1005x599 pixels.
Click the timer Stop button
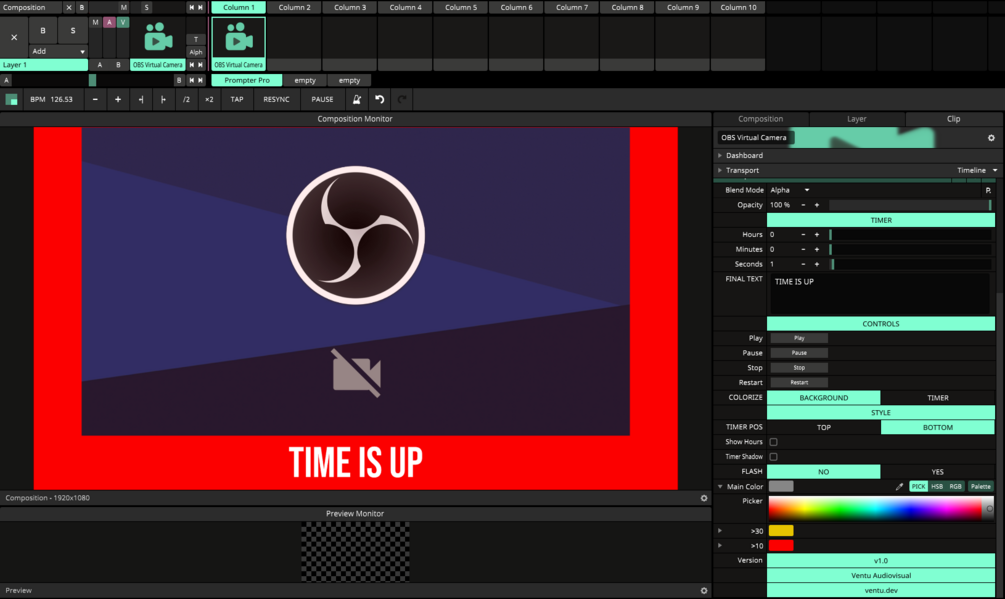[799, 368]
